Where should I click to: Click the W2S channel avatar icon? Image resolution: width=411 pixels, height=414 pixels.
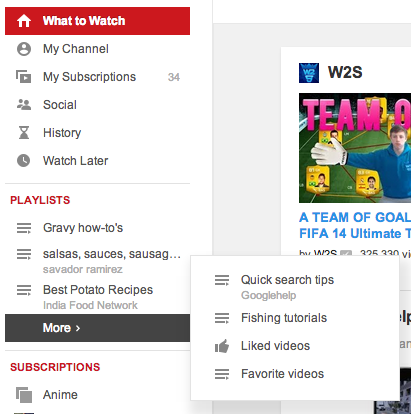click(x=309, y=73)
